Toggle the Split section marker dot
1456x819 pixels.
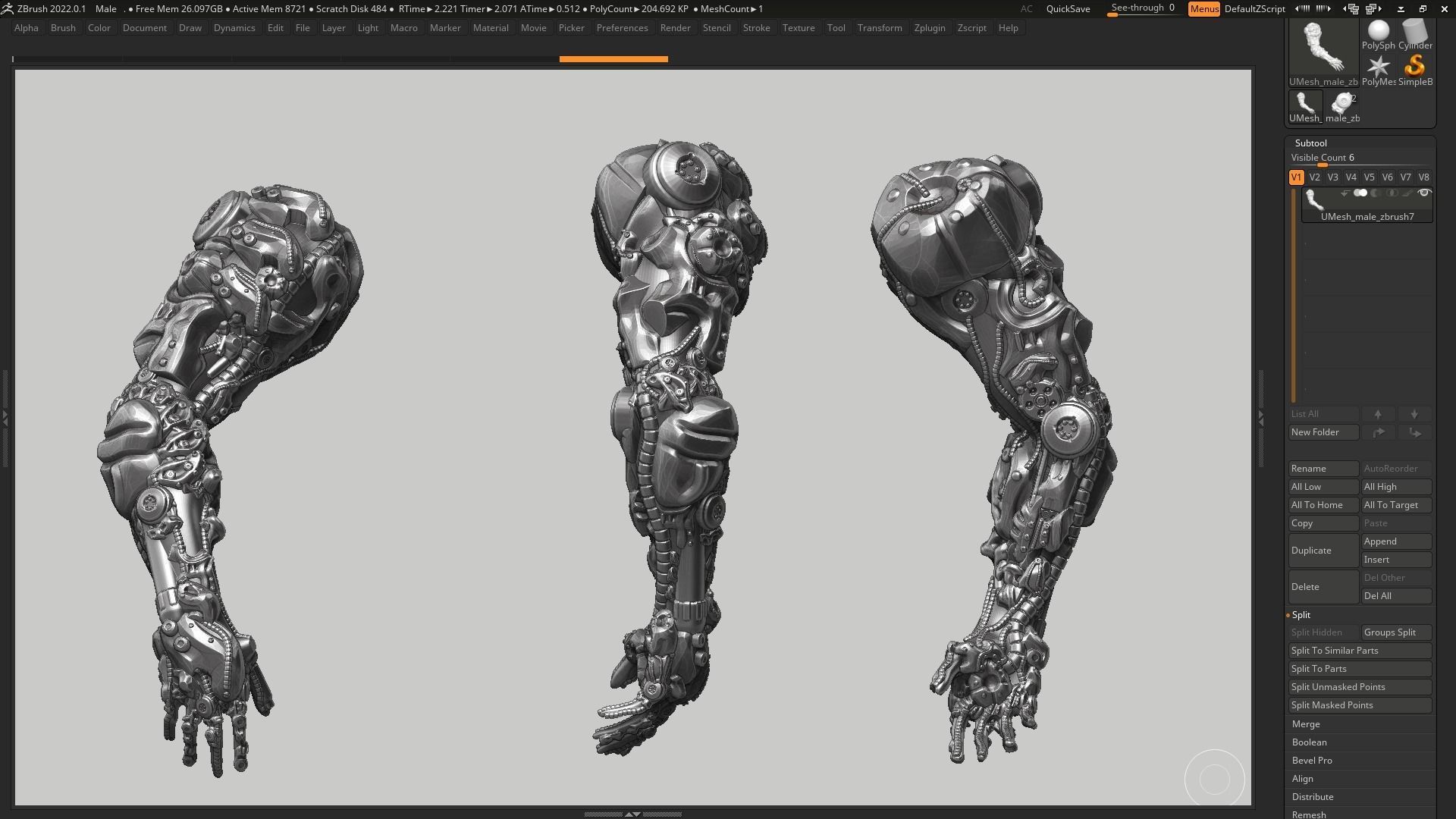pos(1290,615)
